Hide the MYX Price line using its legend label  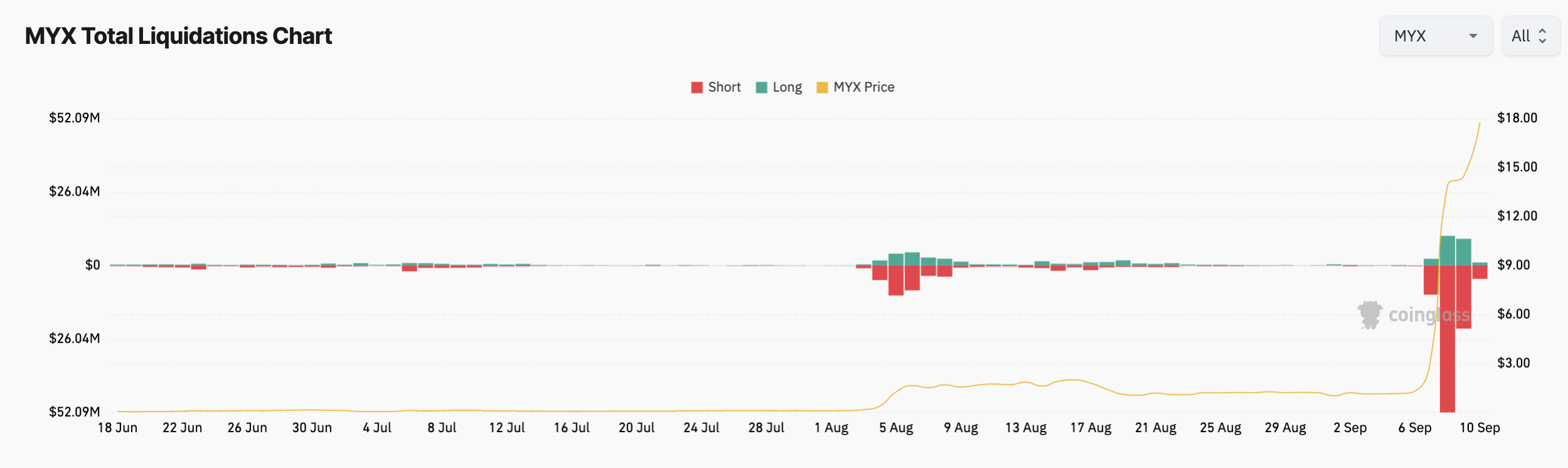[x=864, y=87]
